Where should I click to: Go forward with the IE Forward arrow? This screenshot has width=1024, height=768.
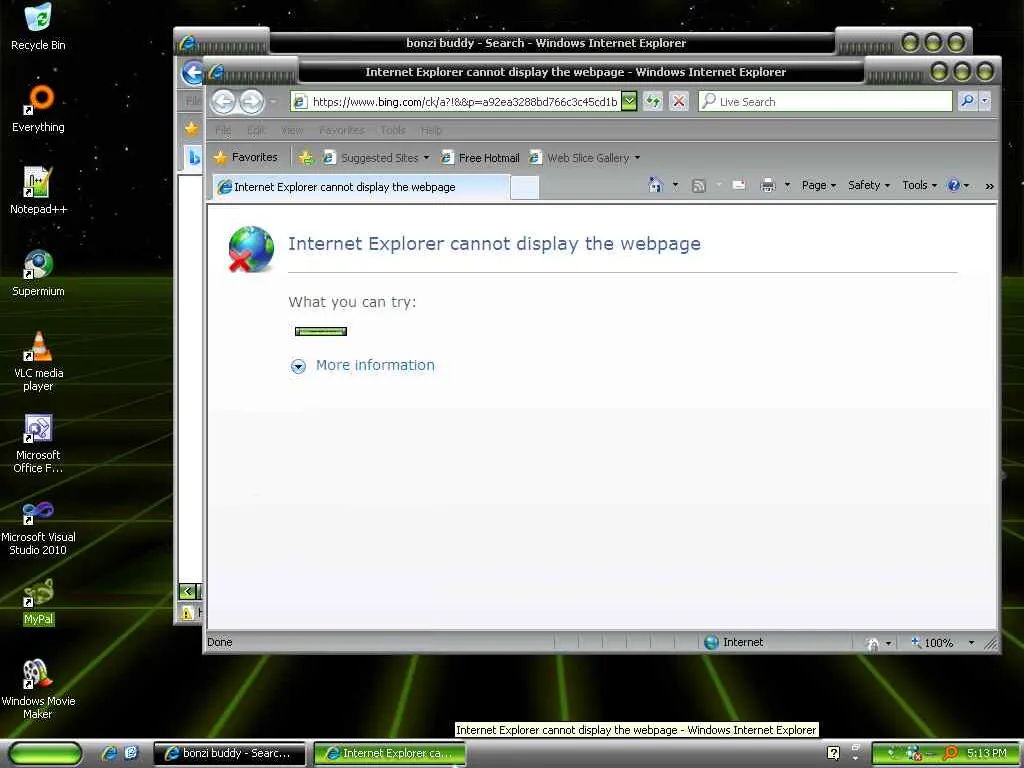point(251,102)
